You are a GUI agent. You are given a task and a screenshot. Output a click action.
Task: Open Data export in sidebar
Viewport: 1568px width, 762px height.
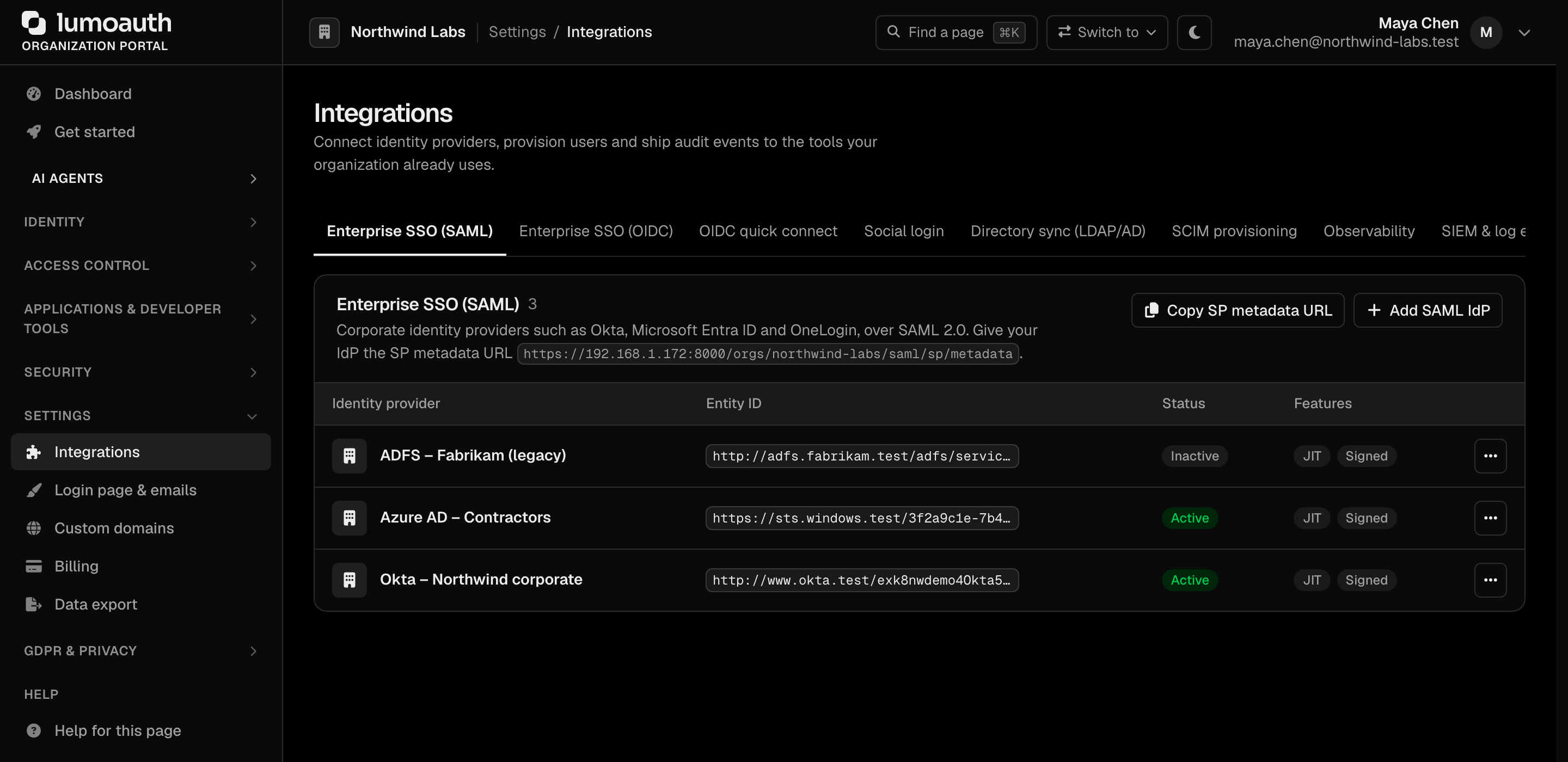point(140,604)
